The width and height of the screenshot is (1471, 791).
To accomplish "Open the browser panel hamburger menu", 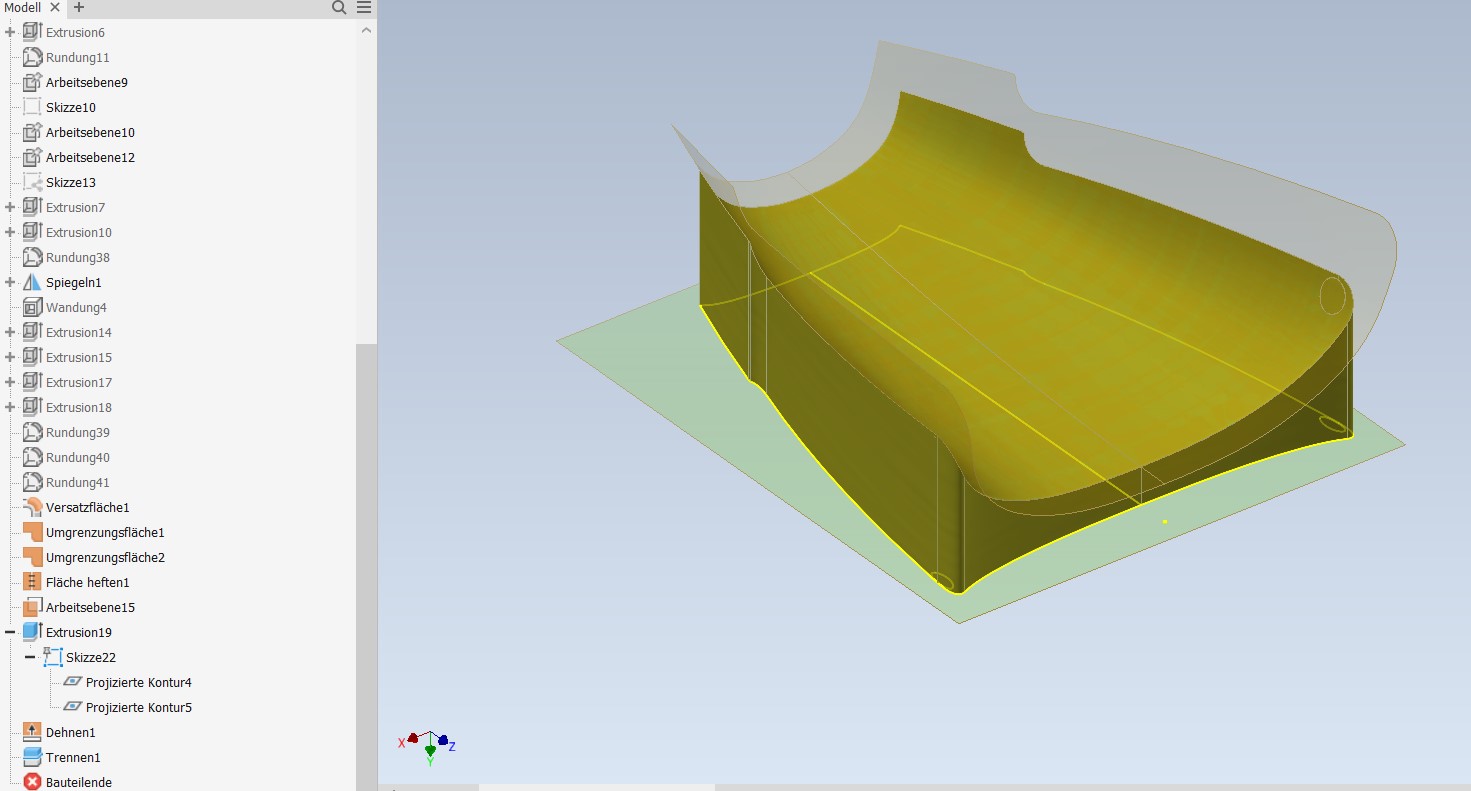I will coord(364,7).
